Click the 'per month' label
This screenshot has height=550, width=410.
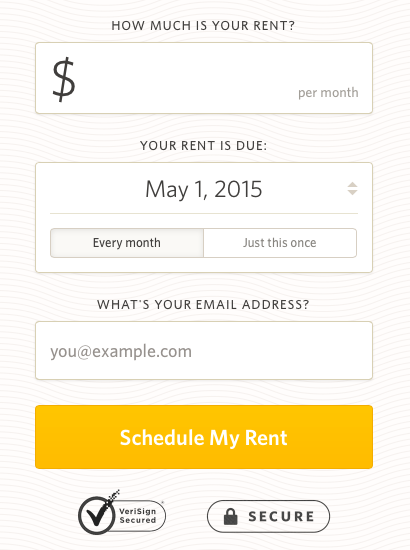[328, 93]
